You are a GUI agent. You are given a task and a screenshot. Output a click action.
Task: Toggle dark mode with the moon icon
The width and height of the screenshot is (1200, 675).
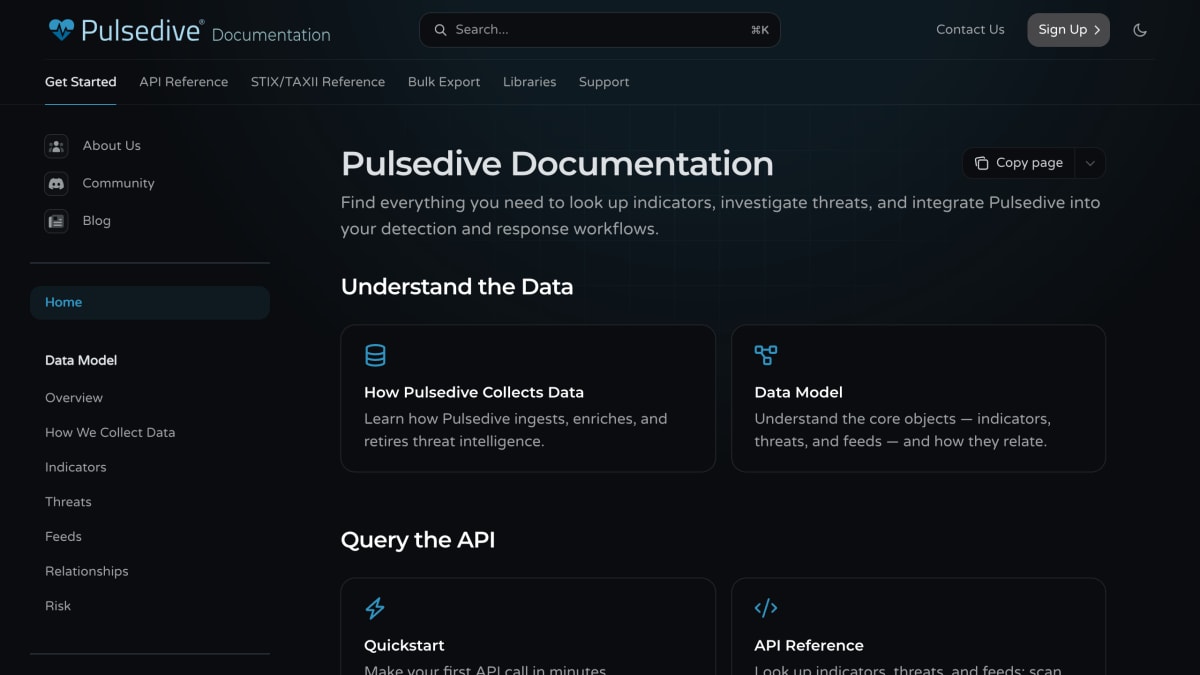click(1140, 30)
